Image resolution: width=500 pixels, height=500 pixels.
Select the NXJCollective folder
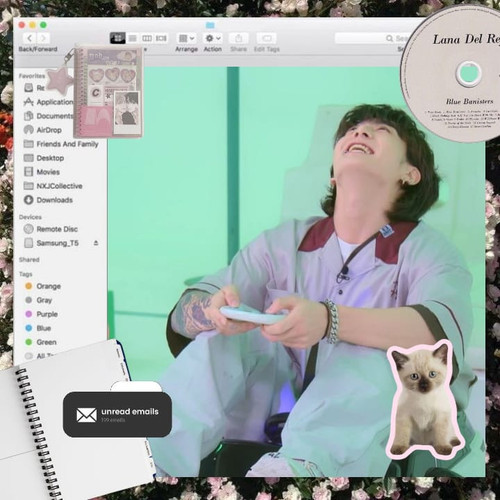(53, 186)
